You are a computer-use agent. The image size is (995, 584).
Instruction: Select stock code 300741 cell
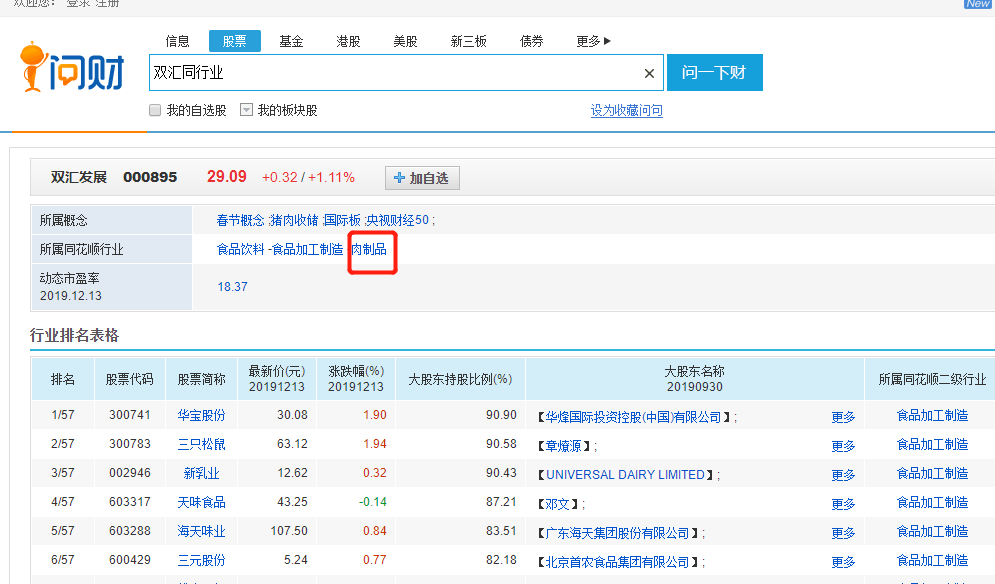[x=129, y=415]
